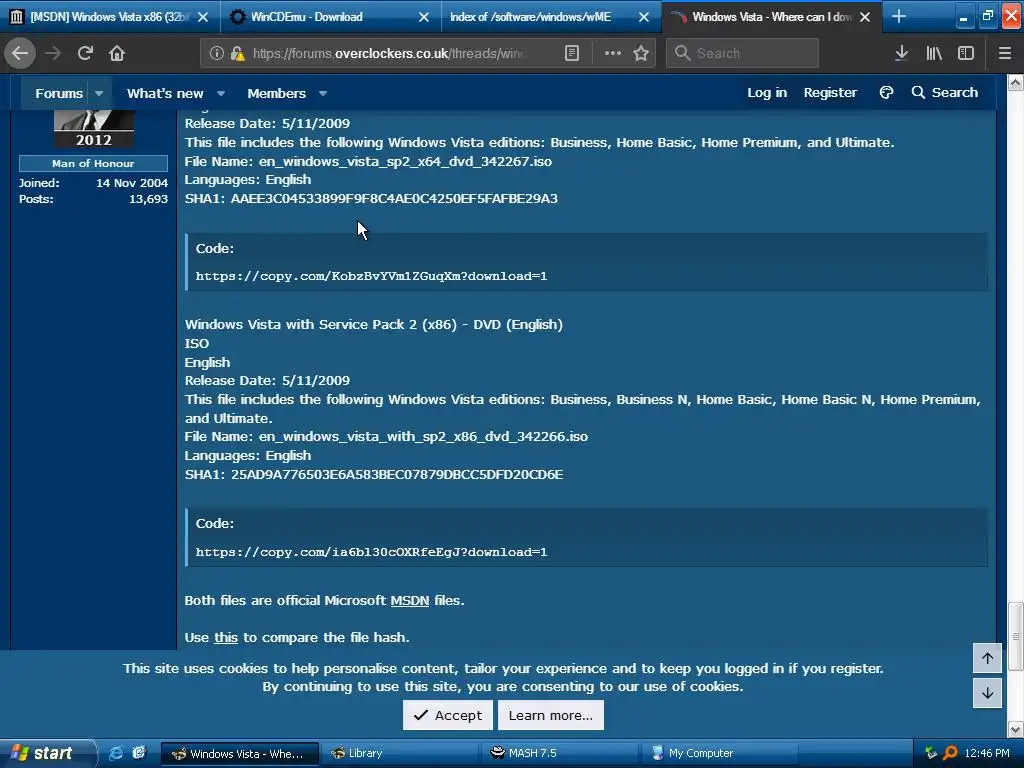Image resolution: width=1024 pixels, height=768 pixels.
Task: Click the poster's 2012 avatar thumbnail
Action: point(93,129)
